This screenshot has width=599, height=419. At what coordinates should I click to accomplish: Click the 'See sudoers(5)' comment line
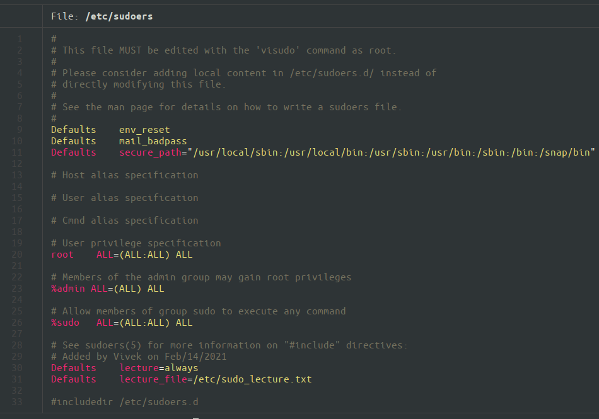229,345
